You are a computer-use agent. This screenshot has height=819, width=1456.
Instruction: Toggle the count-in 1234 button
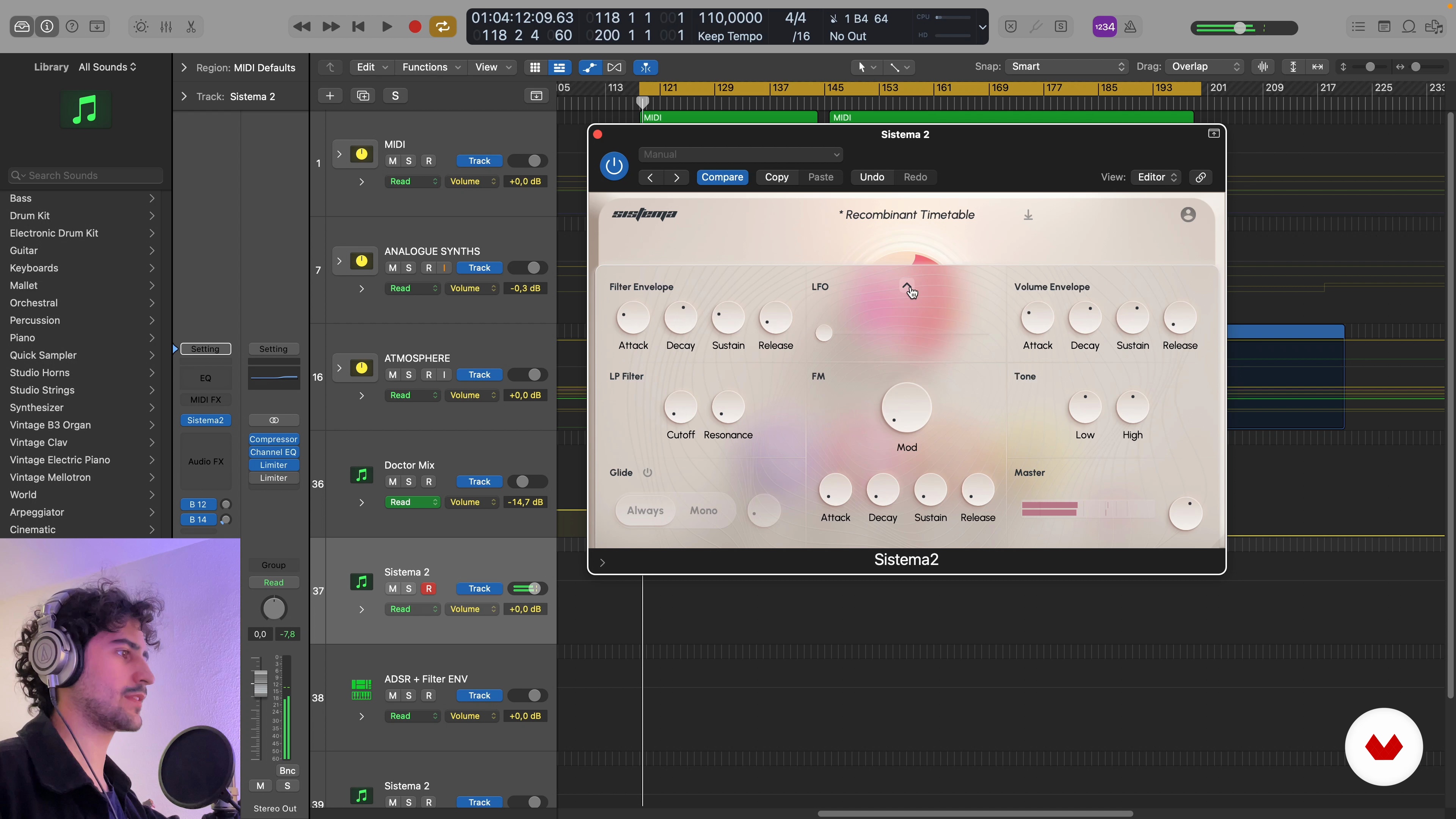[1105, 27]
